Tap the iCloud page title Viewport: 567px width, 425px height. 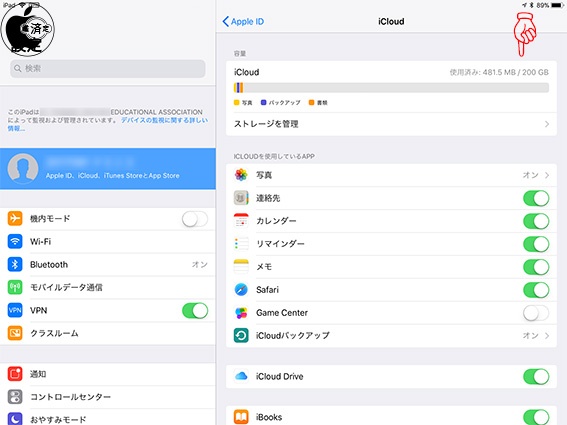click(x=391, y=21)
